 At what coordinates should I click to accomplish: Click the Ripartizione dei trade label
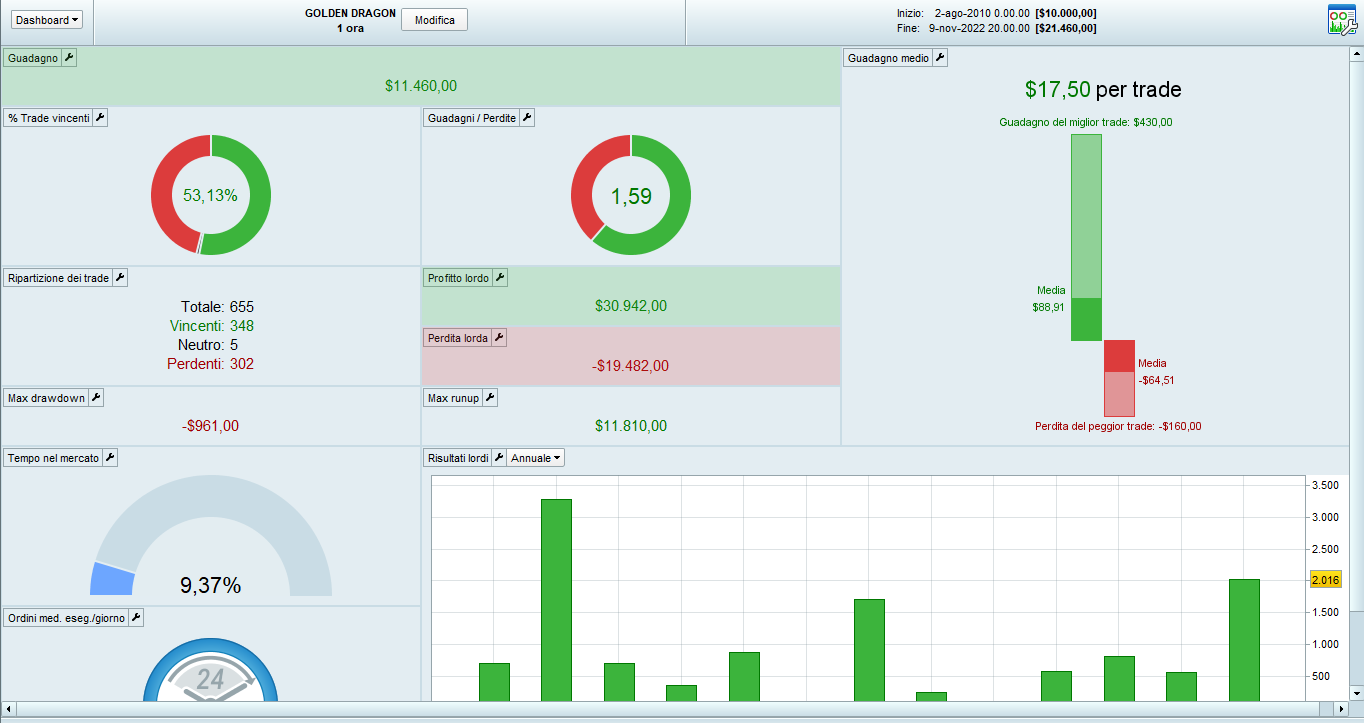pyautogui.click(x=58, y=278)
